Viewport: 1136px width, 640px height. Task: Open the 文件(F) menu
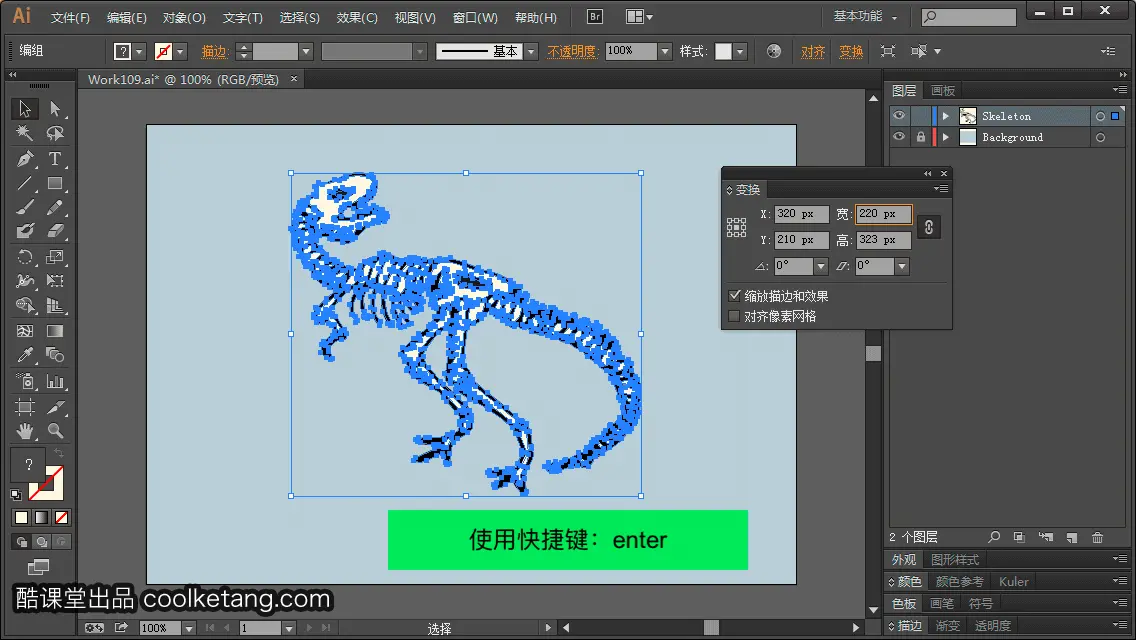point(70,17)
